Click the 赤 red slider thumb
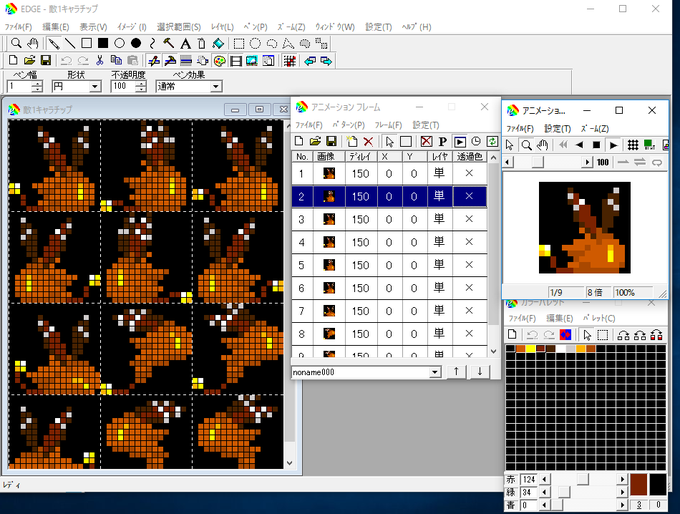The width and height of the screenshot is (680, 514). (583, 479)
